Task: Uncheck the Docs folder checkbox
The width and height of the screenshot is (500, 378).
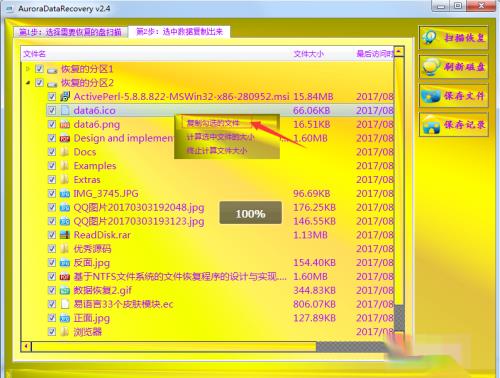Action: [x=52, y=152]
